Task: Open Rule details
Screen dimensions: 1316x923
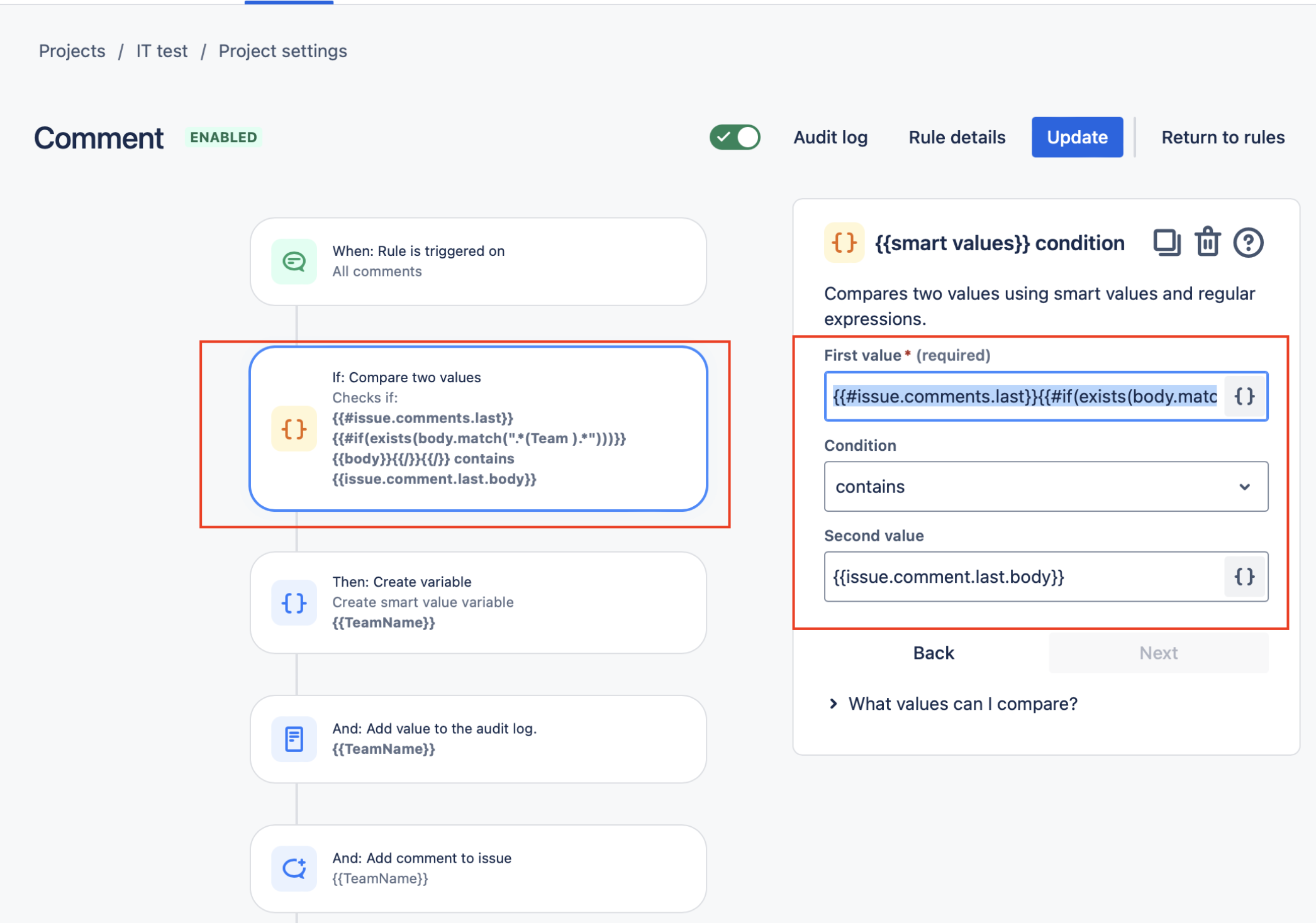Action: tap(957, 137)
